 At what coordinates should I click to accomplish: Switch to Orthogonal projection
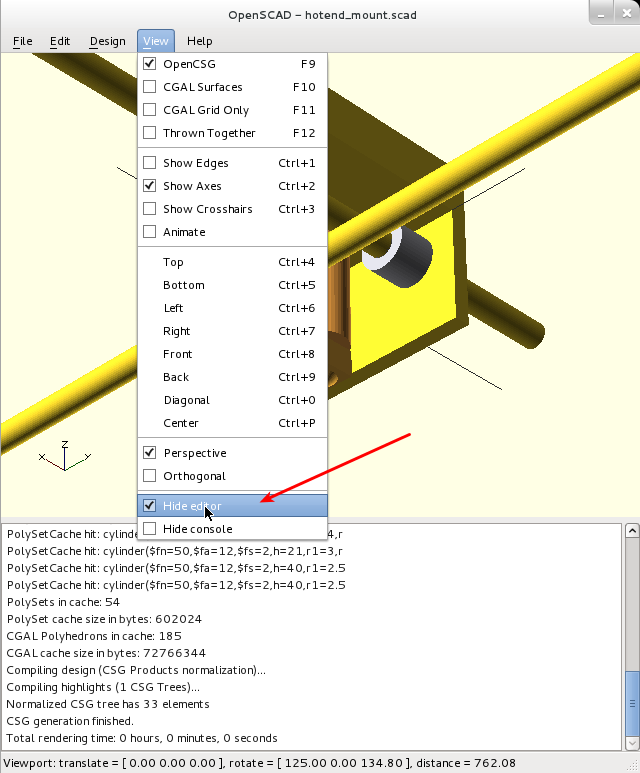pos(232,476)
